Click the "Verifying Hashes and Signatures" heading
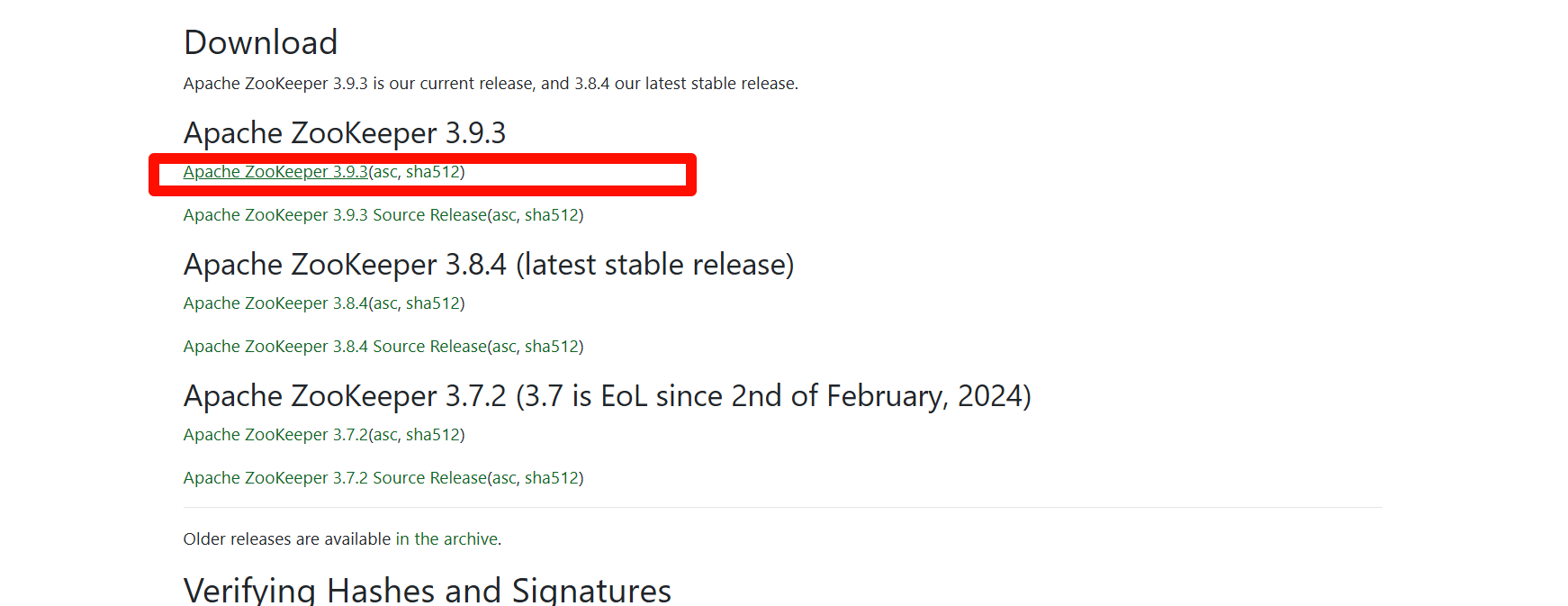 pos(428,591)
